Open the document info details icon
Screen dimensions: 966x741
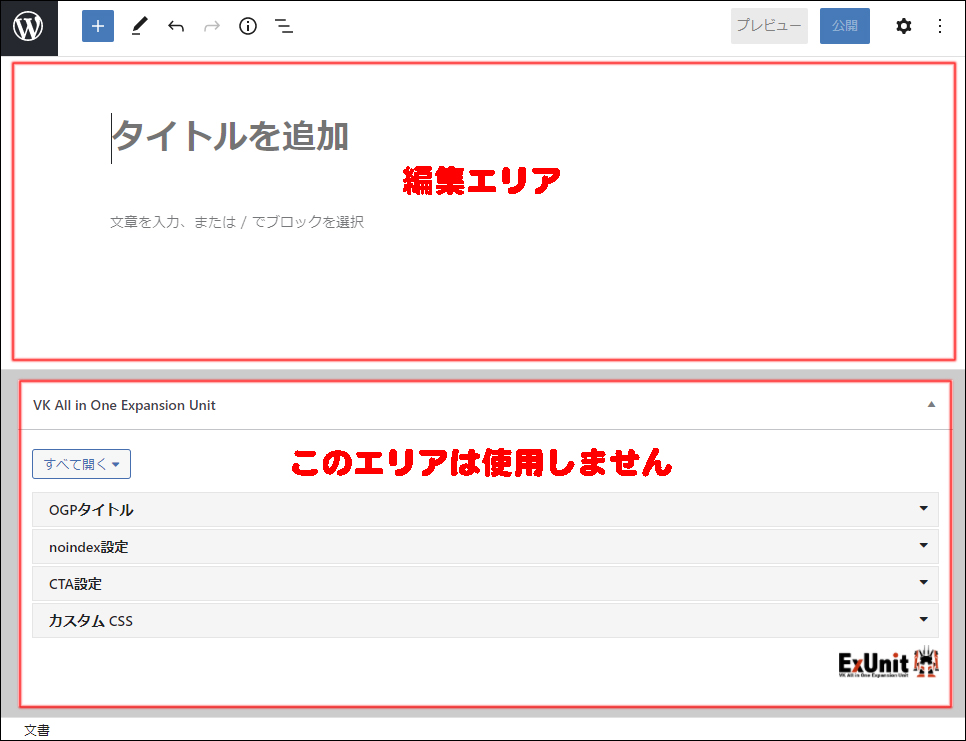tap(248, 27)
